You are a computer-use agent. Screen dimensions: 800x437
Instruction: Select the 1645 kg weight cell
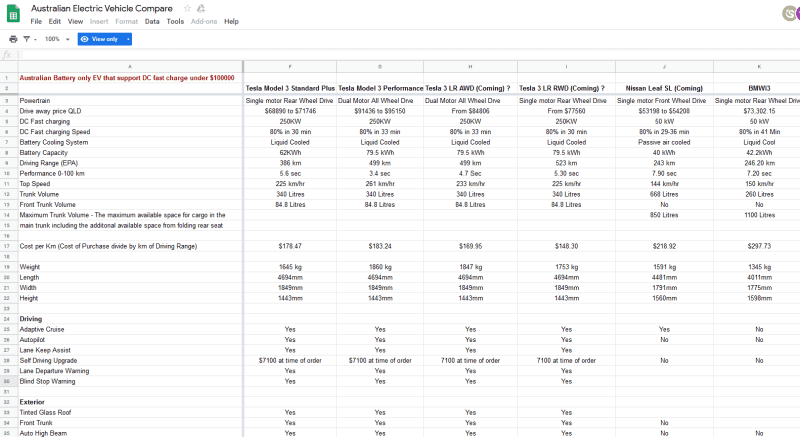coord(290,267)
